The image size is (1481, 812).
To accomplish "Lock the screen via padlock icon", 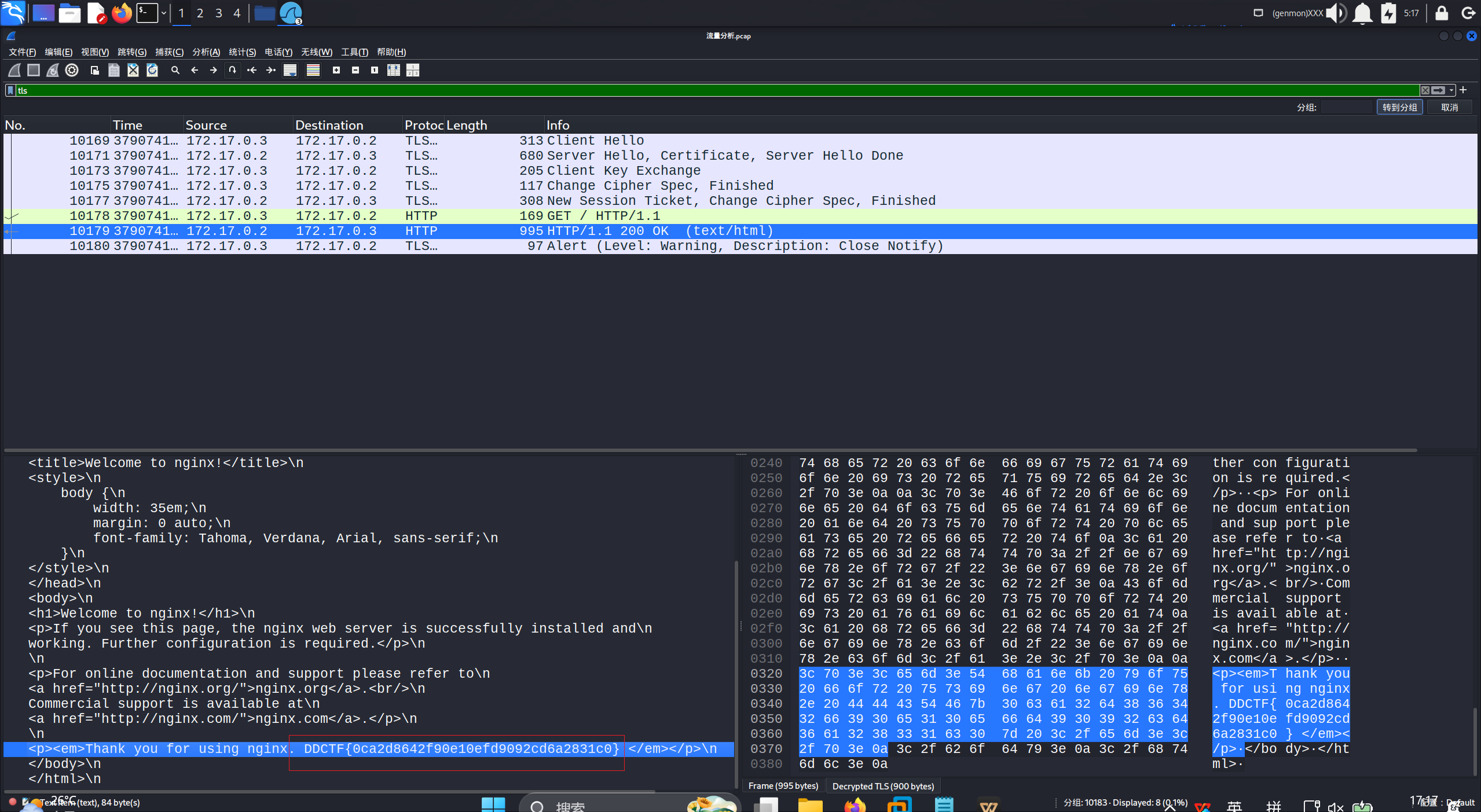I will coord(1441,13).
